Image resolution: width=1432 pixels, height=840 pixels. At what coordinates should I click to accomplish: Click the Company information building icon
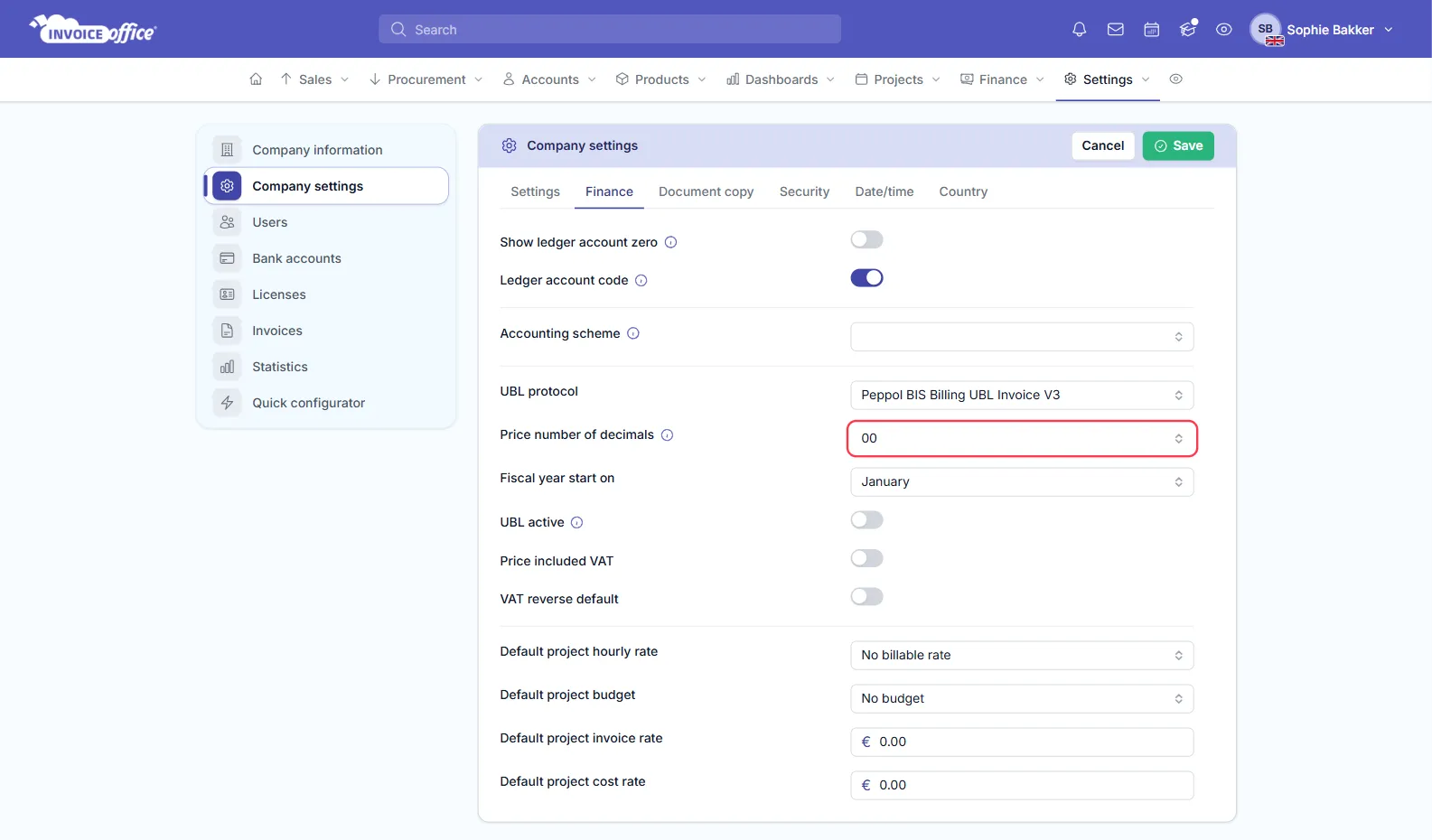tap(228, 150)
